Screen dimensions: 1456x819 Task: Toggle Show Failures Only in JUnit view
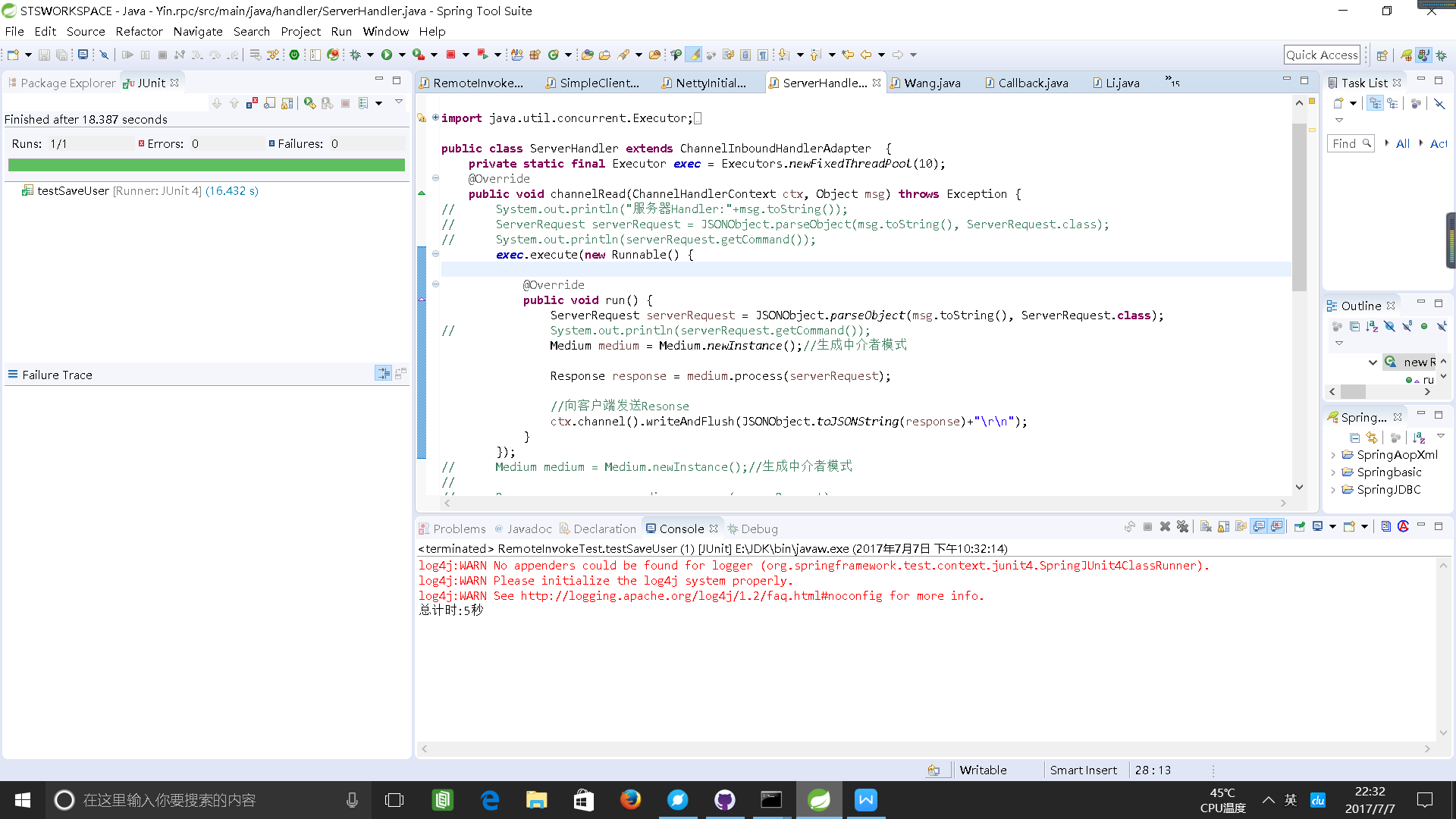pos(252,103)
